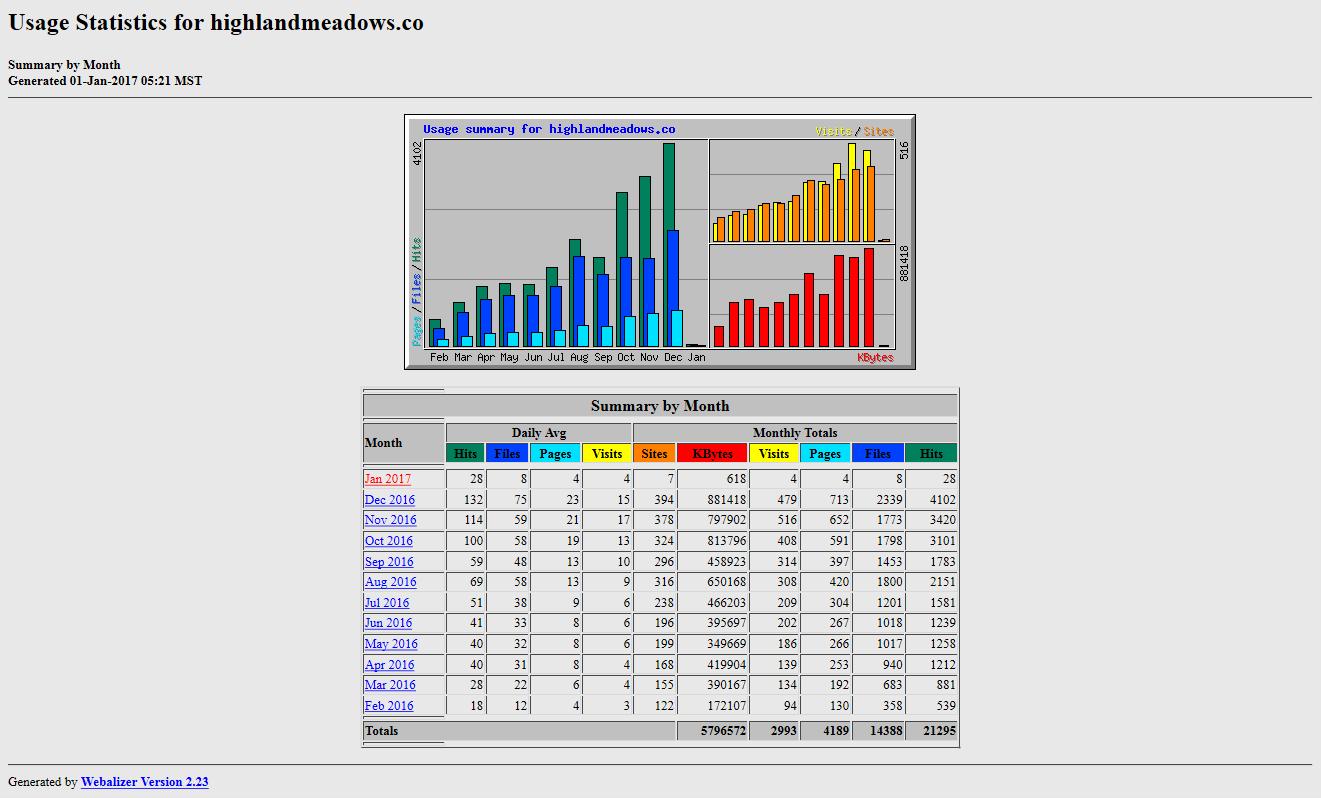The image size is (1321, 798).
Task: Click the Totals row label
Action: tap(381, 731)
